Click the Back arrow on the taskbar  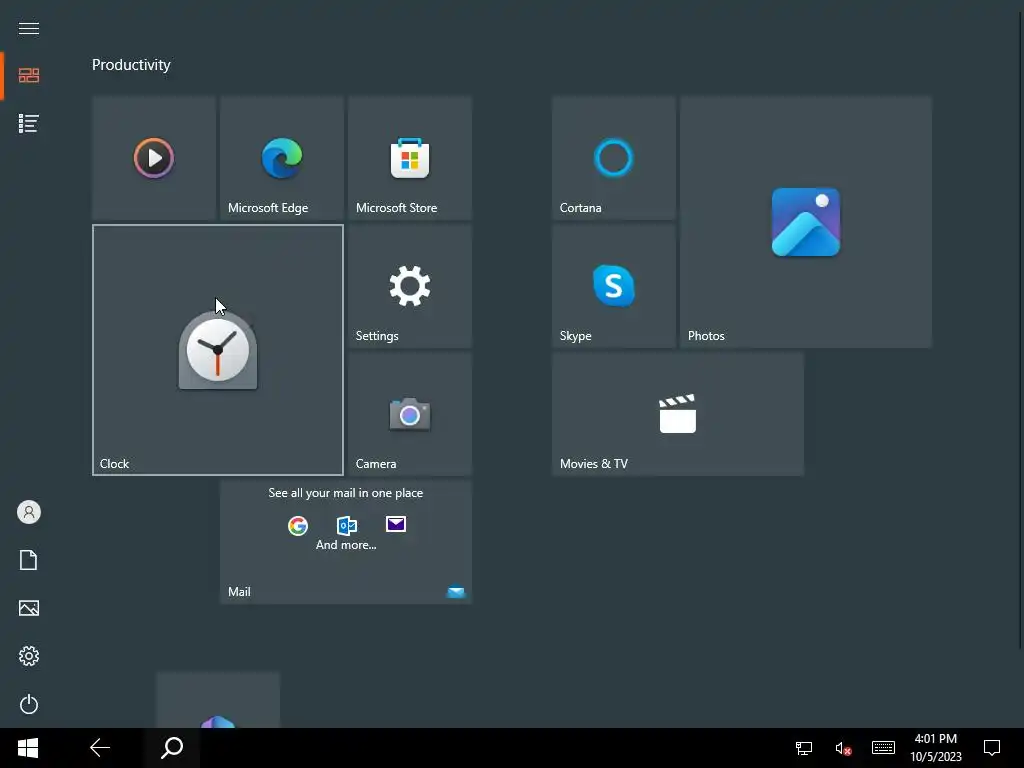coord(100,748)
